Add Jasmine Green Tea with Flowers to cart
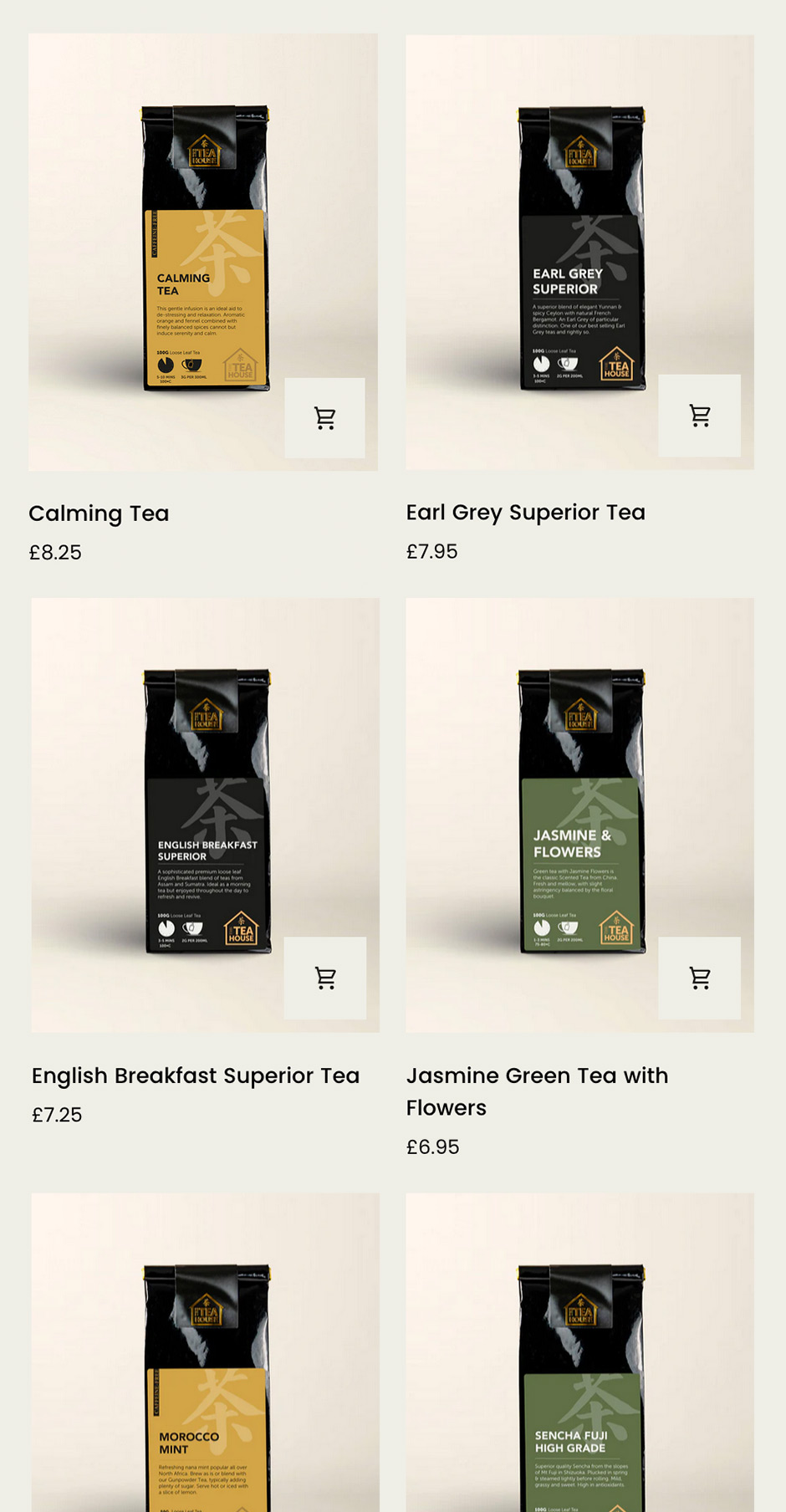Screen dimensions: 786x1512 coord(699,978)
